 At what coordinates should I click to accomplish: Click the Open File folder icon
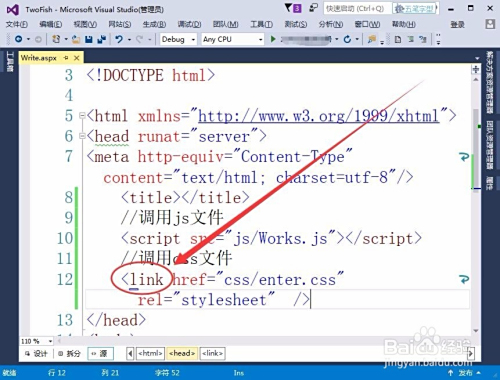coord(76,39)
